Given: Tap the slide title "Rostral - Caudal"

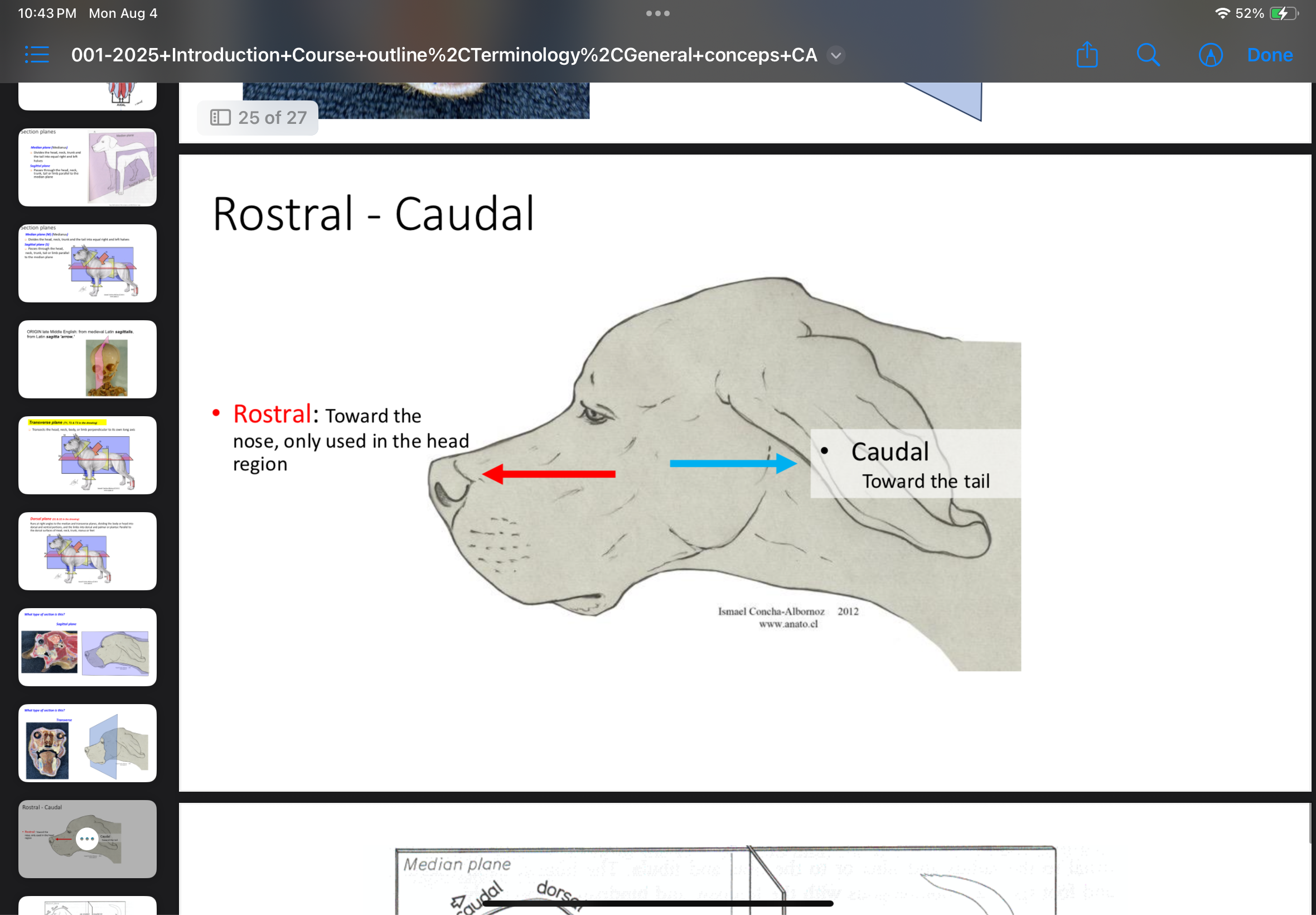Looking at the screenshot, I should tap(374, 213).
